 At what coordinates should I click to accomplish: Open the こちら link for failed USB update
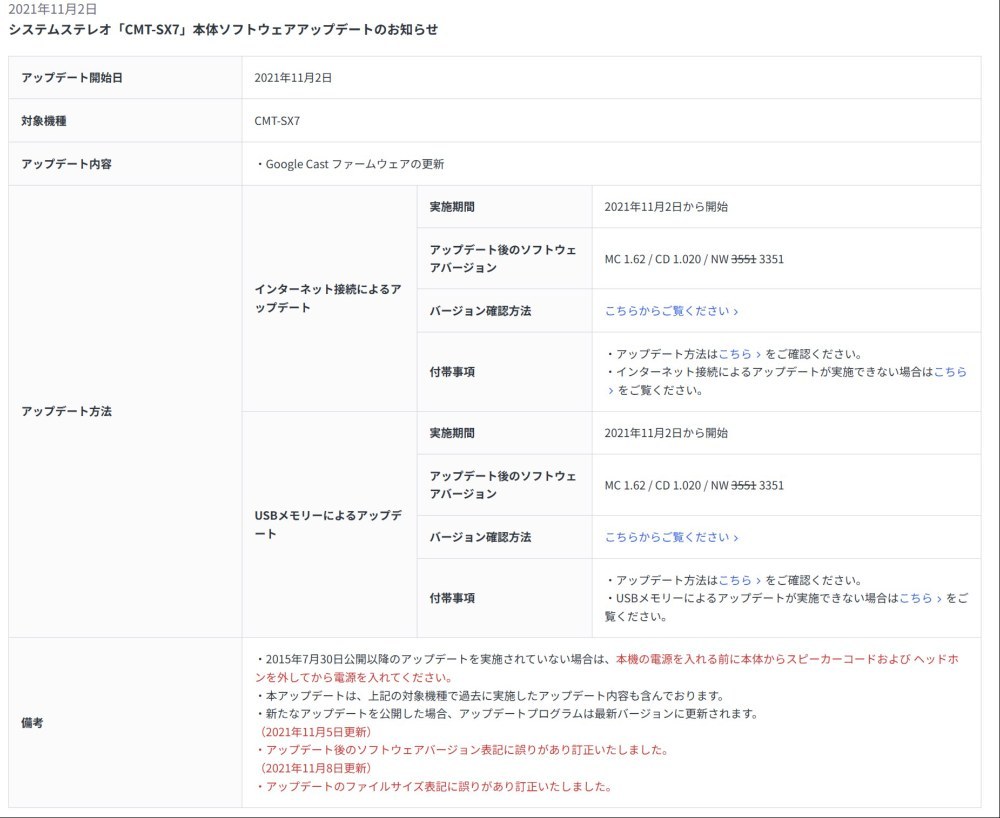coord(920,598)
